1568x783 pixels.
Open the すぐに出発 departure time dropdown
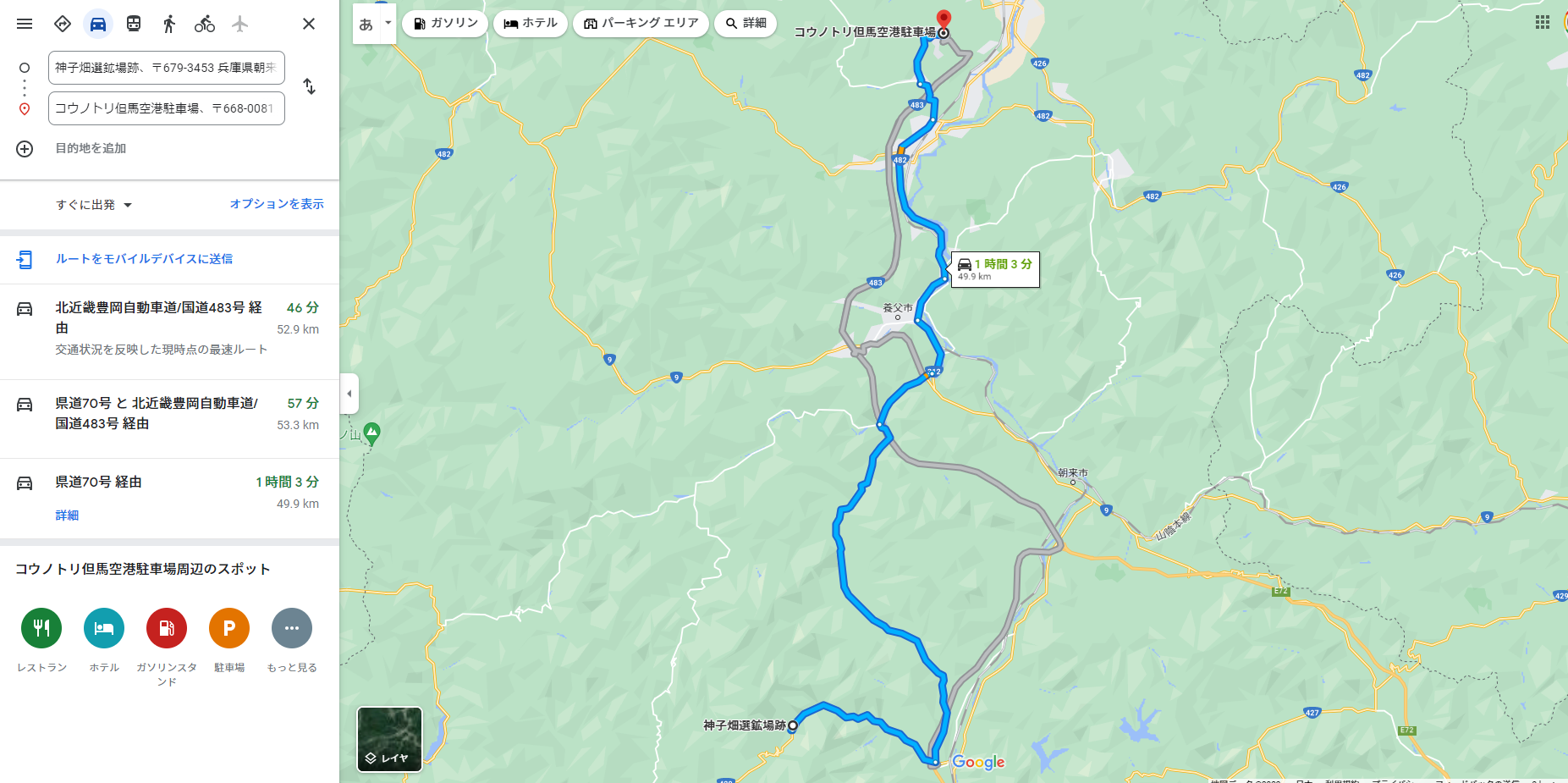94,205
